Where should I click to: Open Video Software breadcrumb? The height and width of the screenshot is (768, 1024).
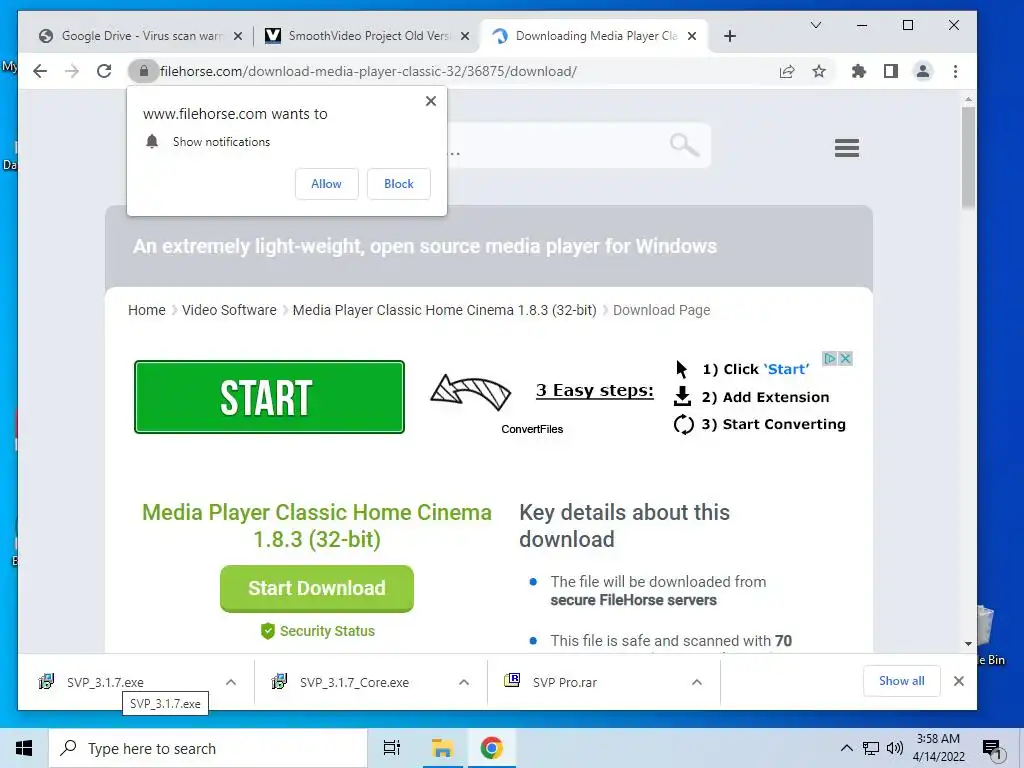point(229,310)
